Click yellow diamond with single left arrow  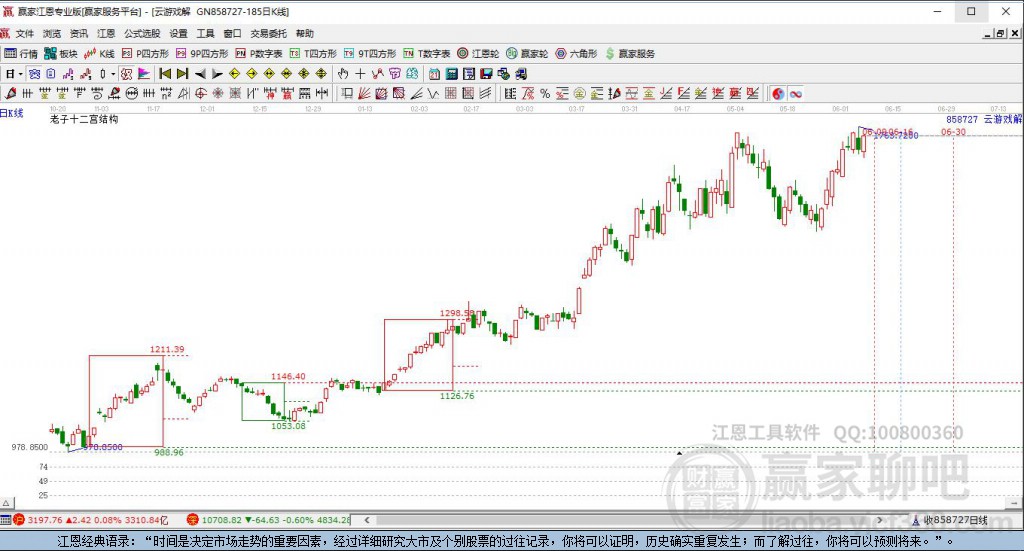pos(235,74)
